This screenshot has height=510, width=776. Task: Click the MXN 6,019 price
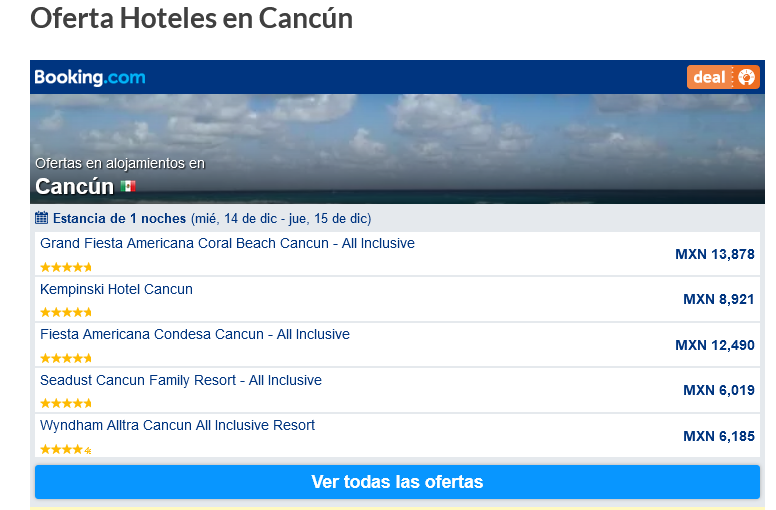[x=719, y=390]
